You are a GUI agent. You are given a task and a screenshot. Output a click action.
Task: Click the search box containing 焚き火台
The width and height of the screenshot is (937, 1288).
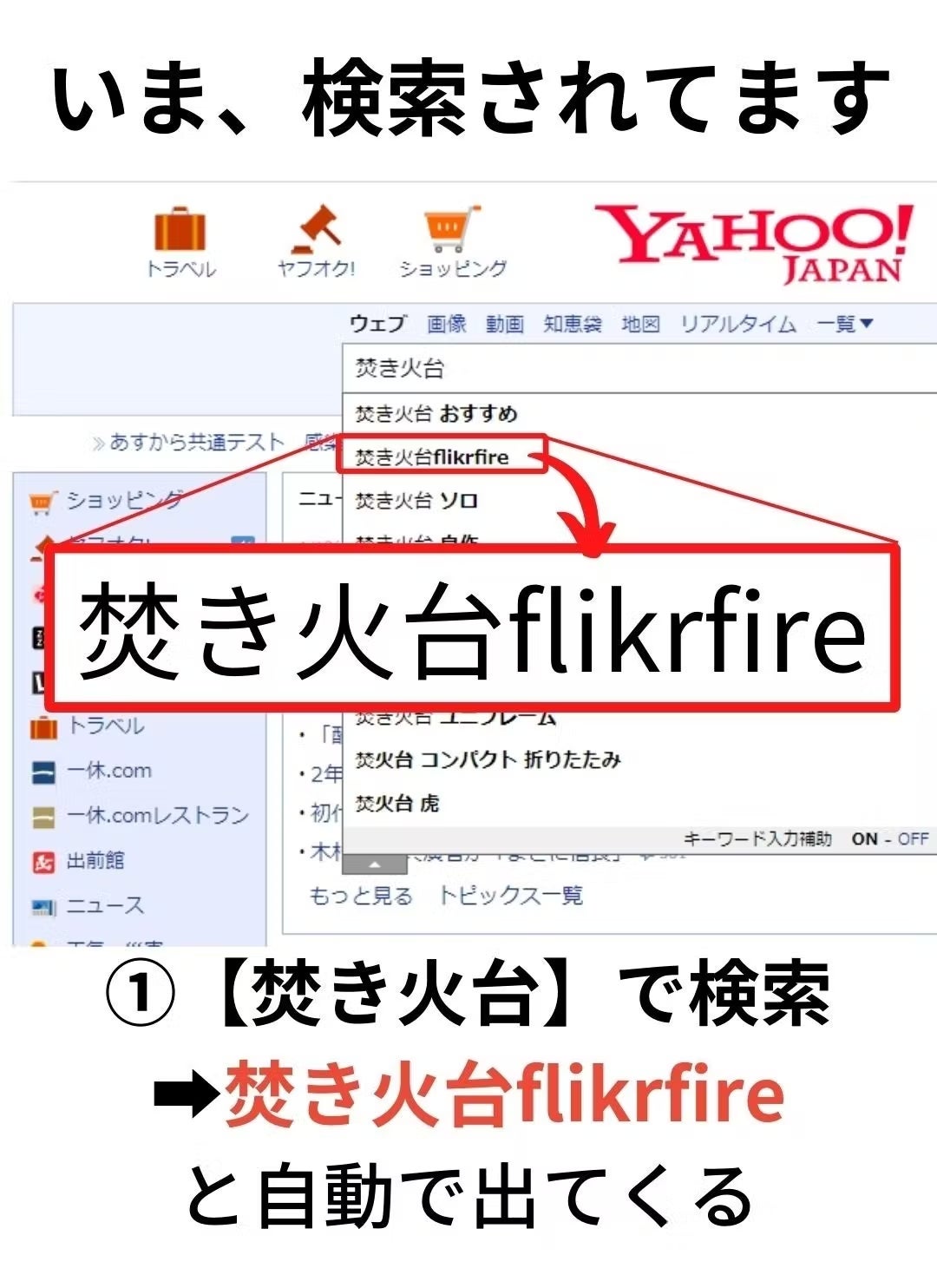(x=640, y=368)
